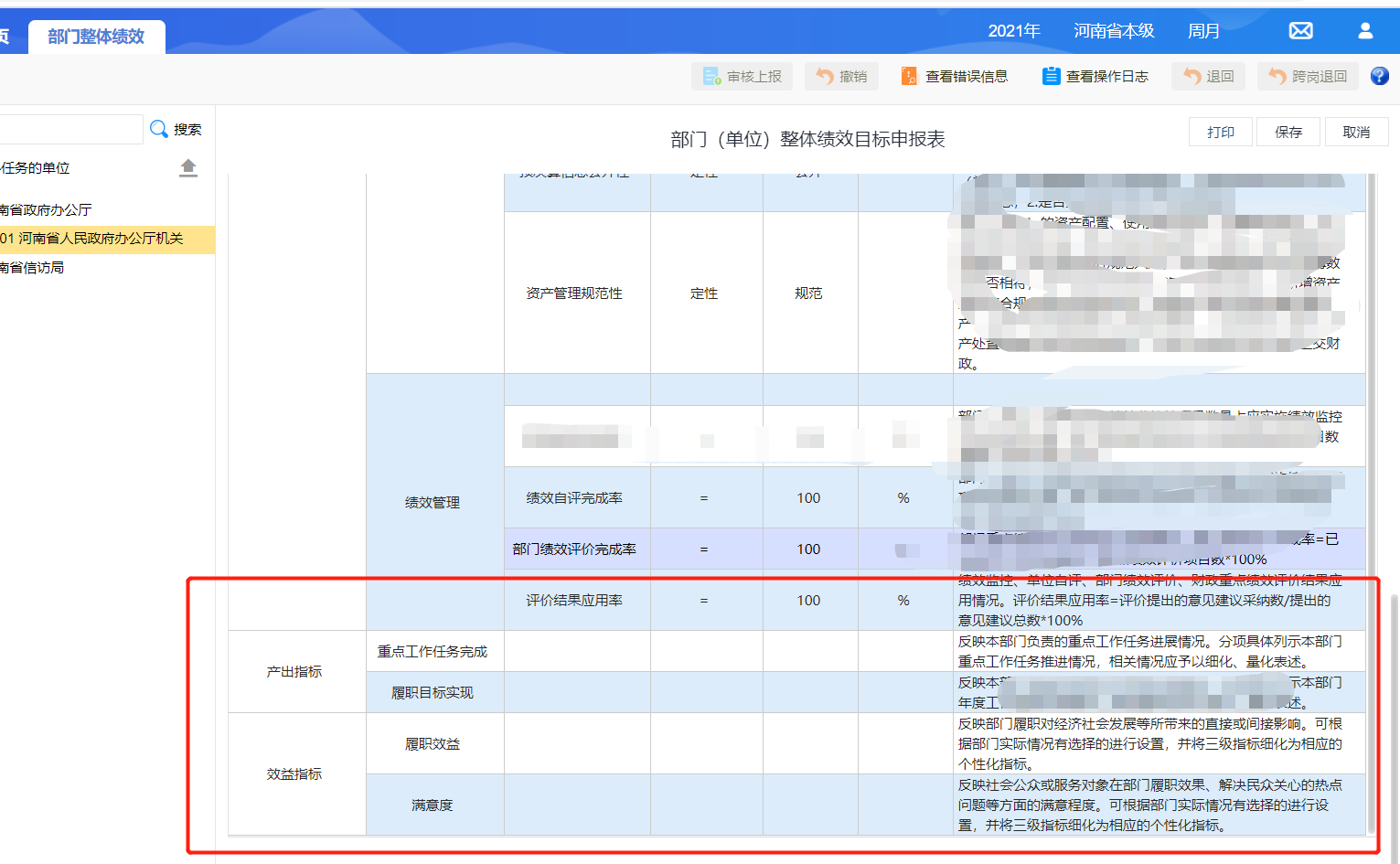Open the 2021年 year selector
This screenshot has width=1400, height=864.
click(x=1013, y=30)
